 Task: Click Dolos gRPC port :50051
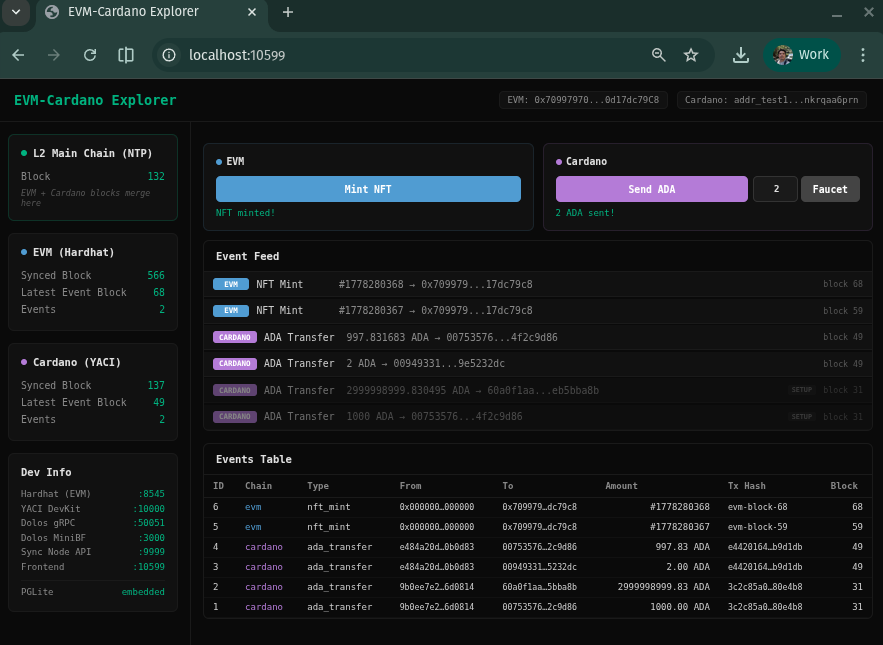coord(149,523)
